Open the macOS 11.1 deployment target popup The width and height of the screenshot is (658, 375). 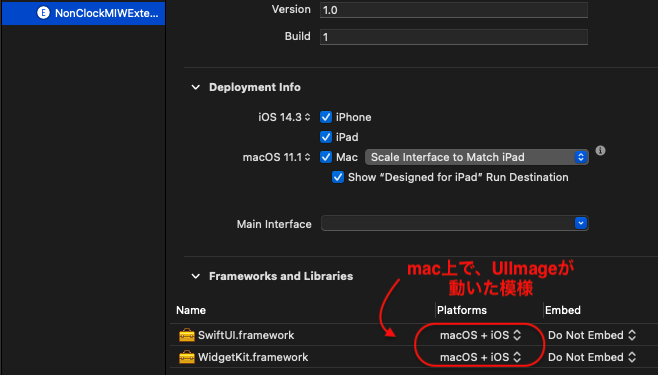pyautogui.click(x=277, y=157)
